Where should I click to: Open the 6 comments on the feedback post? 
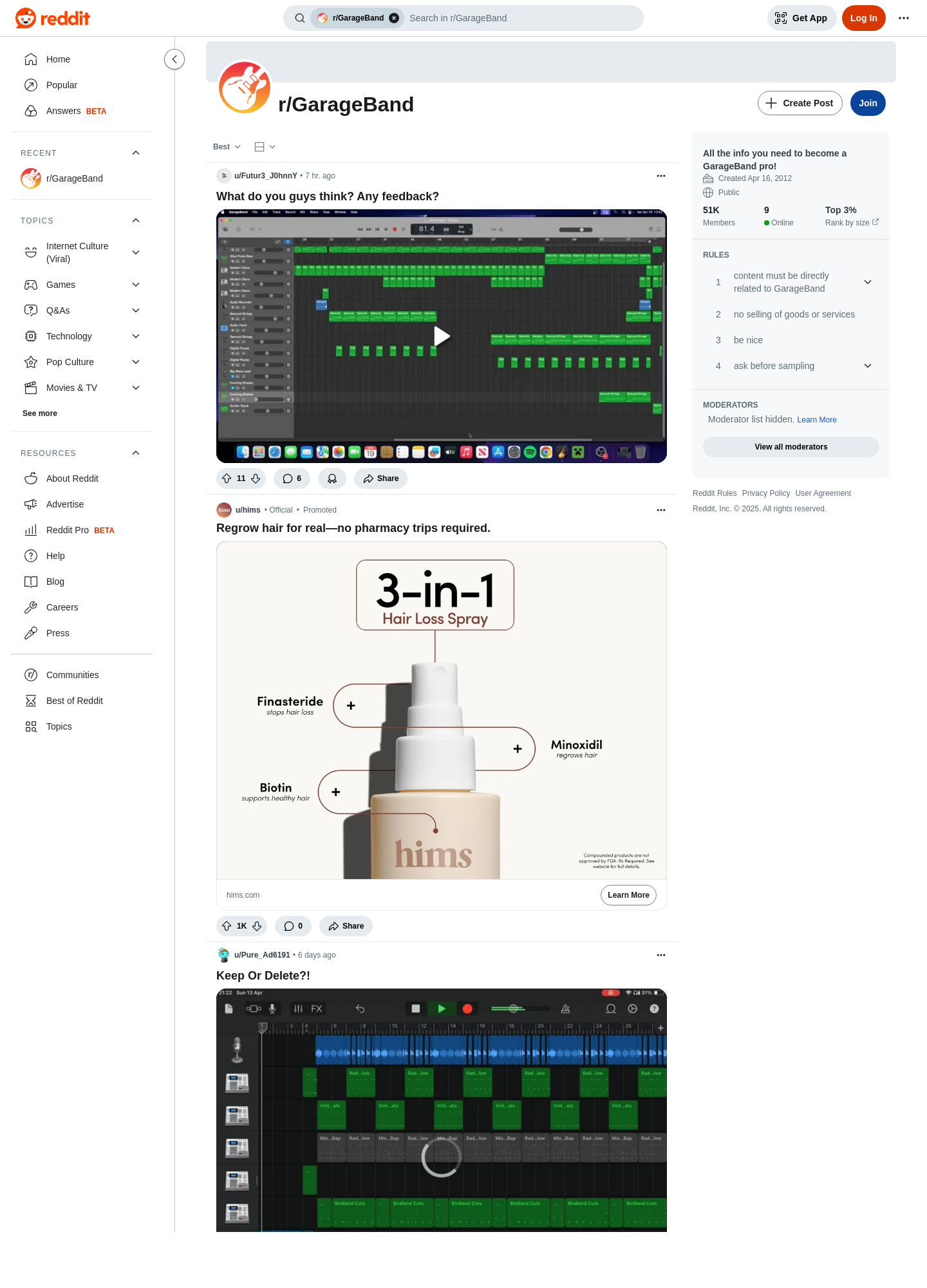(292, 478)
